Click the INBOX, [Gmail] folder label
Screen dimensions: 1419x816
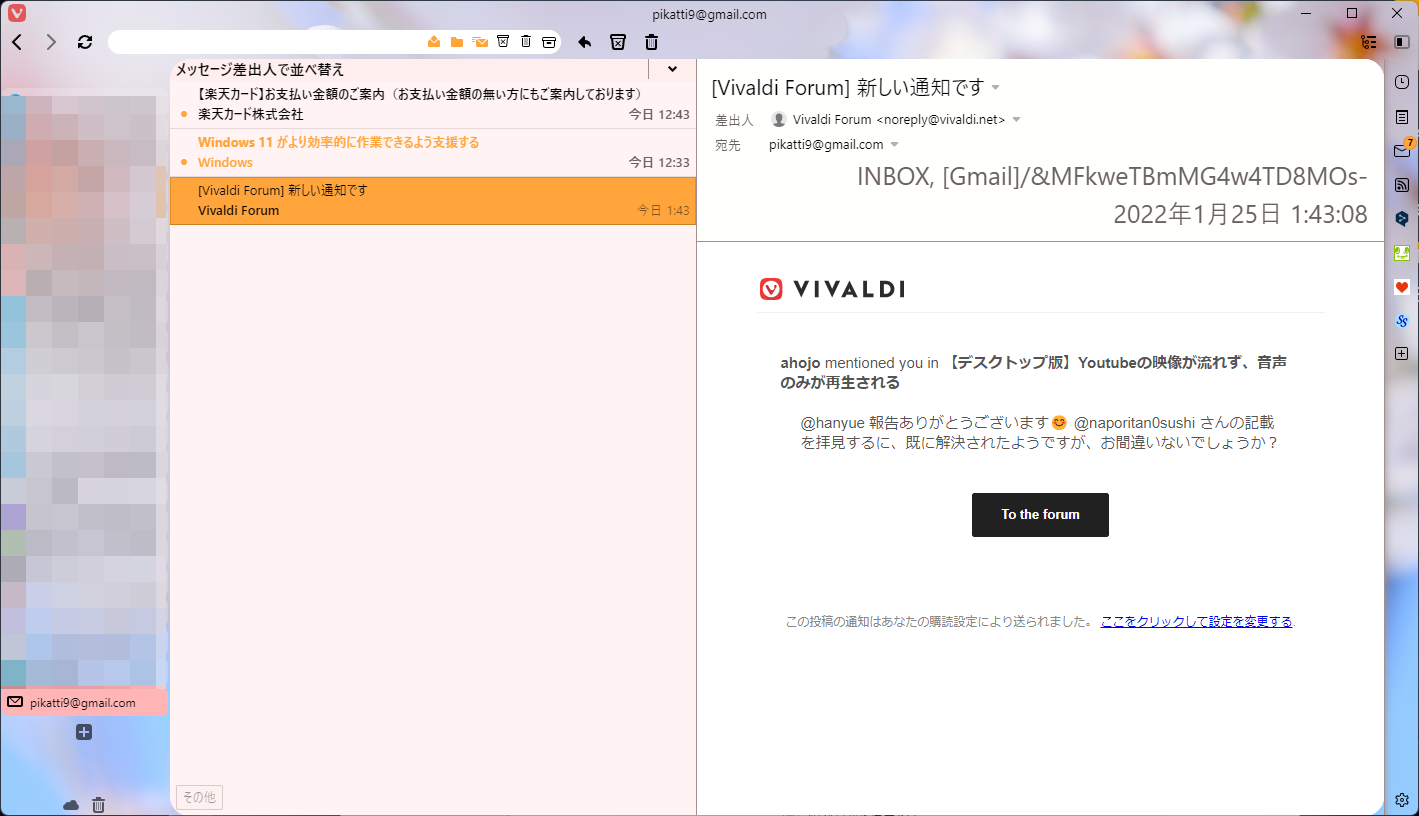(1112, 177)
